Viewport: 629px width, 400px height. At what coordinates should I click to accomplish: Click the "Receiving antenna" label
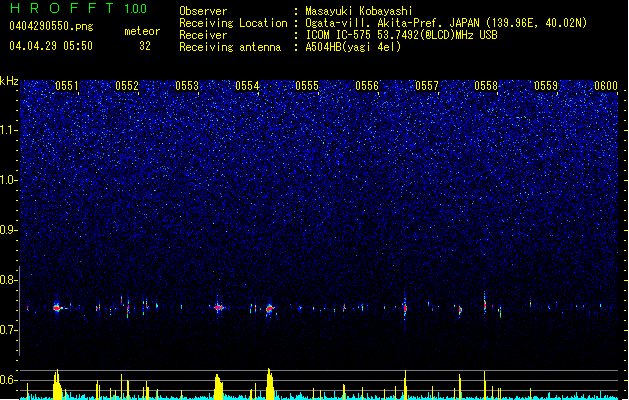coord(230,47)
